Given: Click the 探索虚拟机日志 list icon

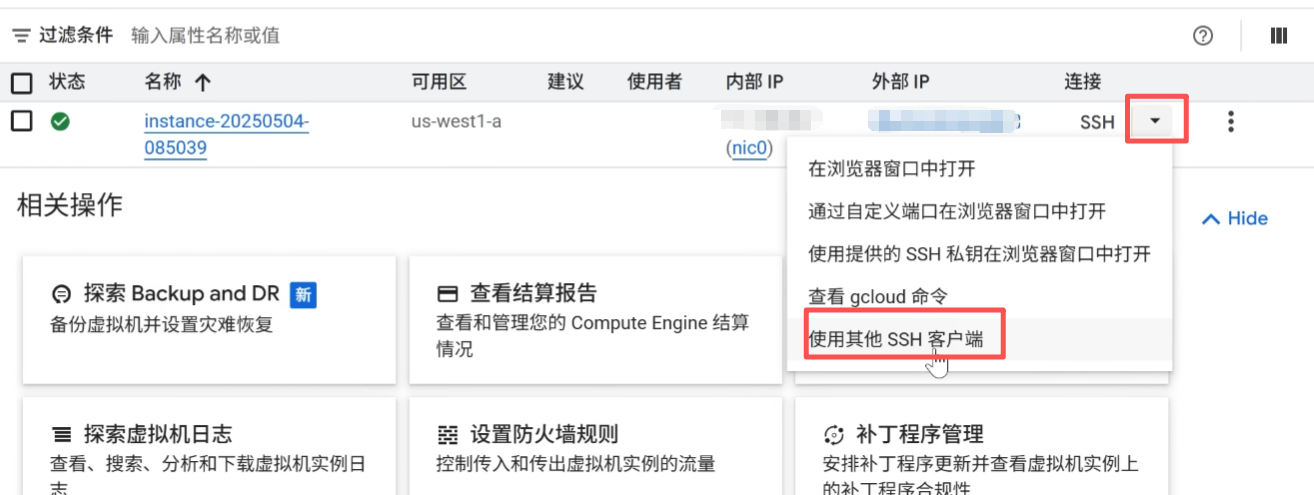Looking at the screenshot, I should [x=62, y=435].
